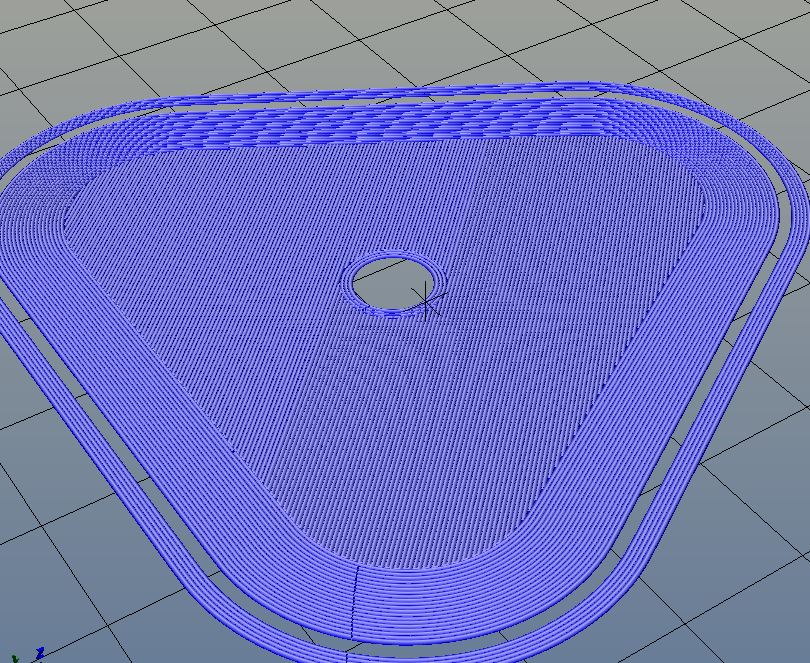Click the diagonal infill left of the center hole

220,290
